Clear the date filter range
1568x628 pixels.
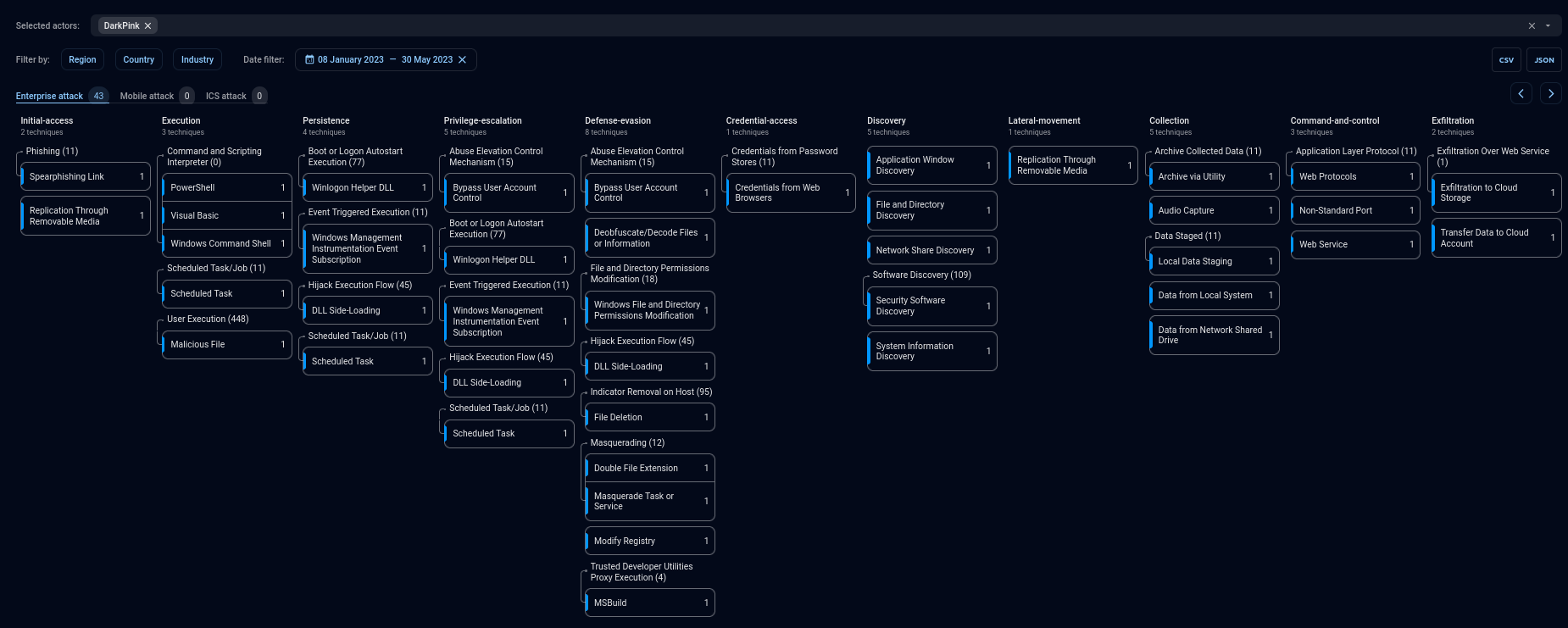click(462, 59)
